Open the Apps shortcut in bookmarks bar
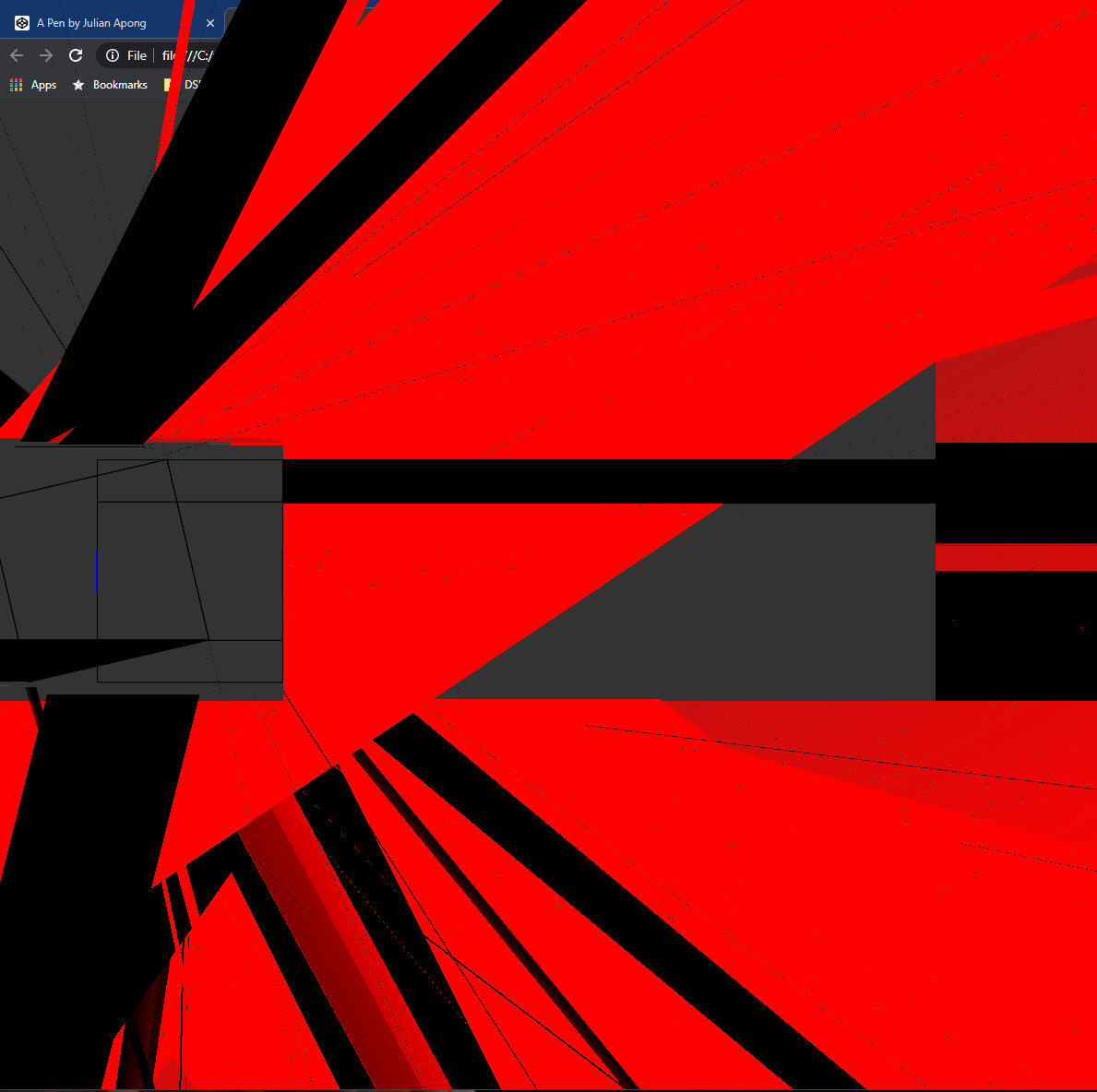This screenshot has height=1092, width=1097. coord(33,85)
